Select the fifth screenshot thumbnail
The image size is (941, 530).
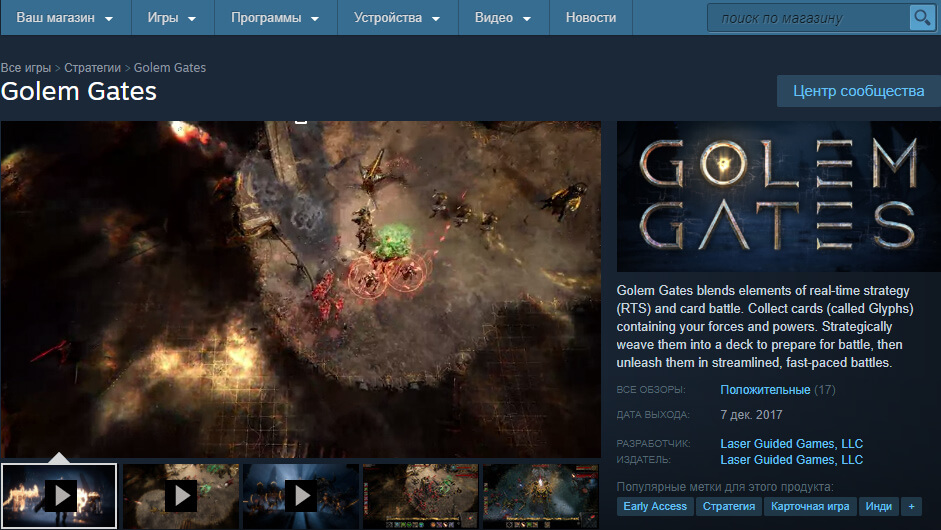pyautogui.click(x=541, y=496)
